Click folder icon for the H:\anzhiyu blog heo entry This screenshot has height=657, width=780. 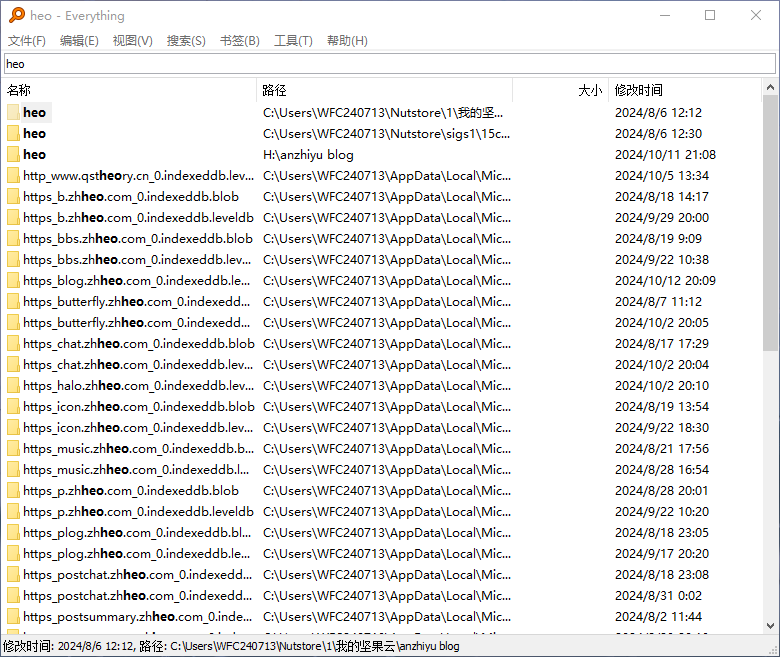(x=14, y=155)
